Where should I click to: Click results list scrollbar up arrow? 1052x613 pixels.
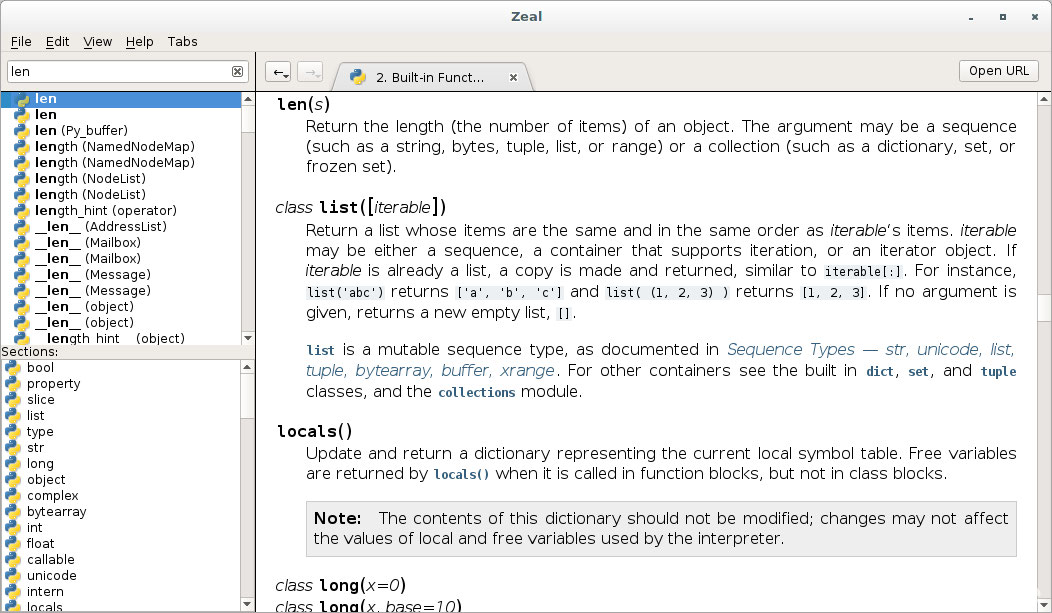pos(248,99)
